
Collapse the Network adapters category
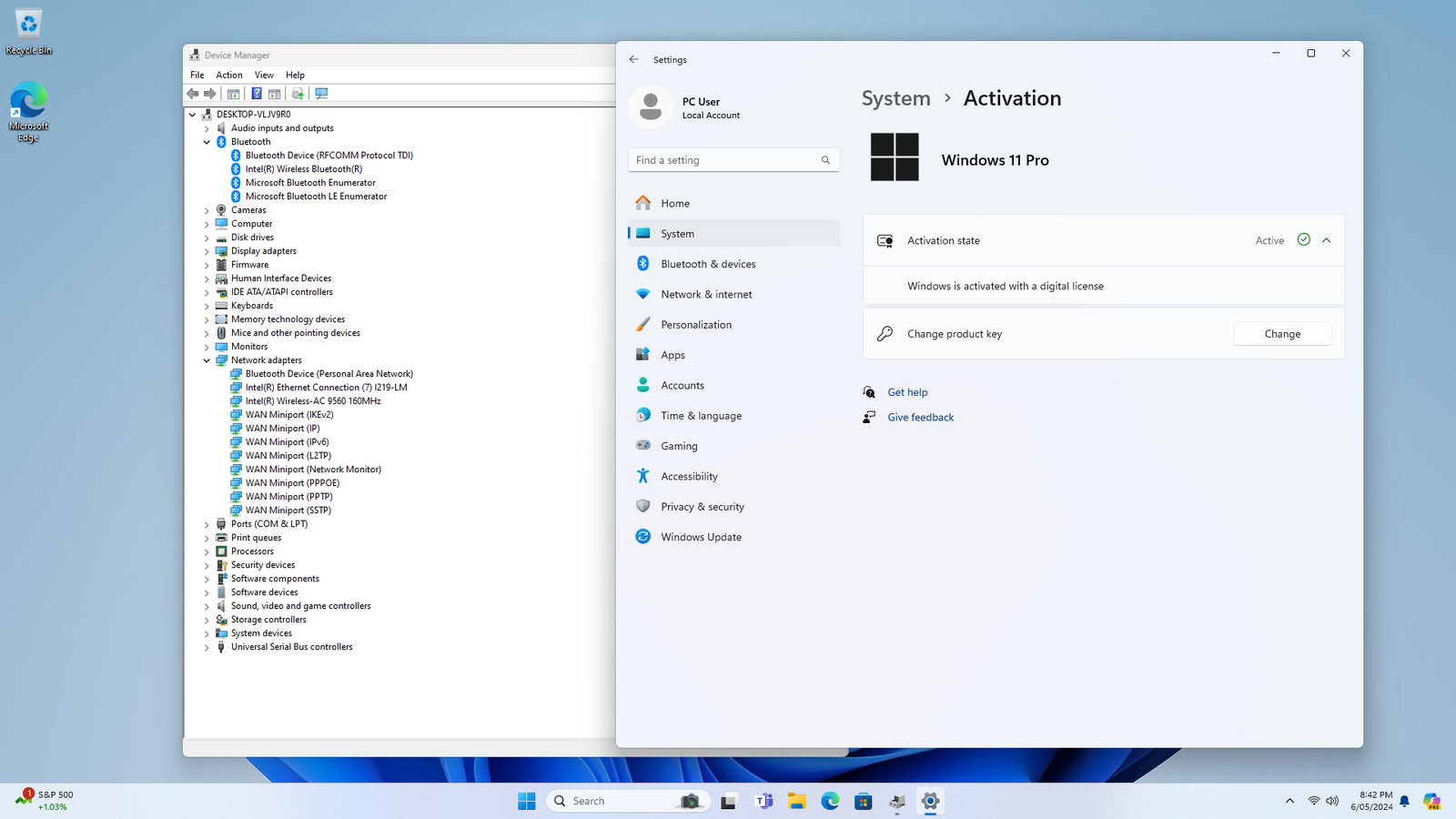tap(207, 360)
